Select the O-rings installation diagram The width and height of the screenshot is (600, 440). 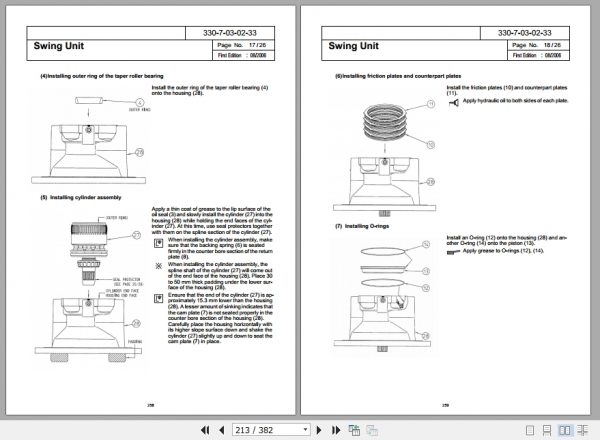coord(383,297)
